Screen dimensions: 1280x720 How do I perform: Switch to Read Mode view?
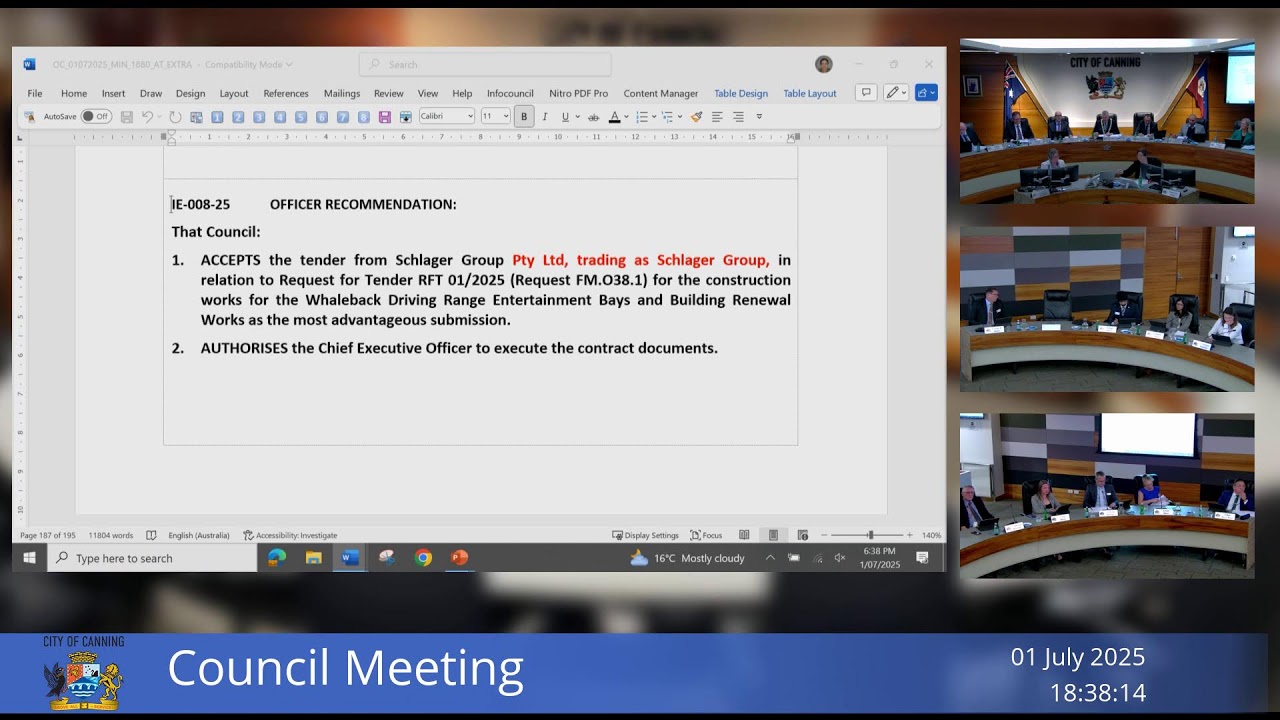point(744,535)
